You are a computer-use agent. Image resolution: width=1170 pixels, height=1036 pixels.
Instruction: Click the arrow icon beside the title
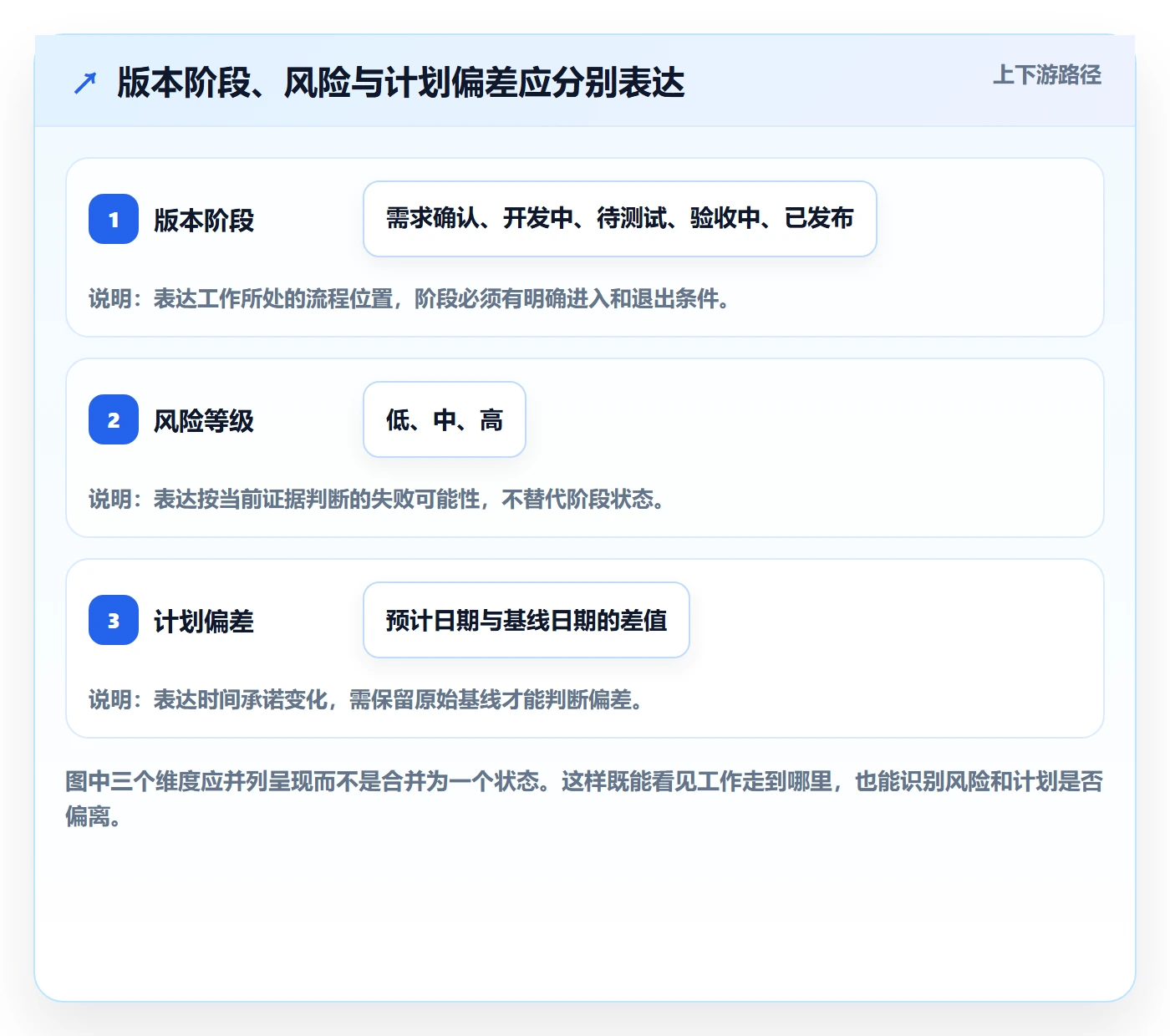[x=85, y=83]
